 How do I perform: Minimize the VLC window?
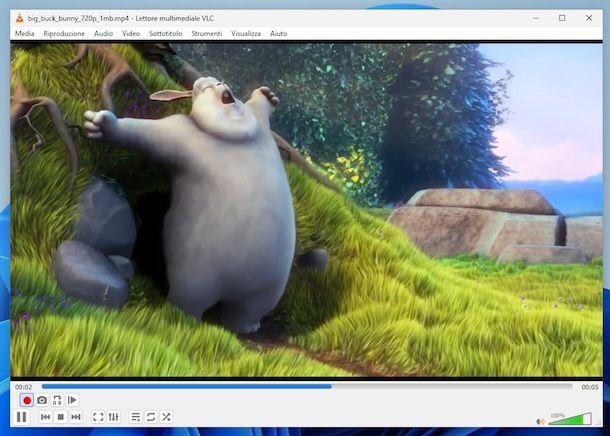pos(536,18)
